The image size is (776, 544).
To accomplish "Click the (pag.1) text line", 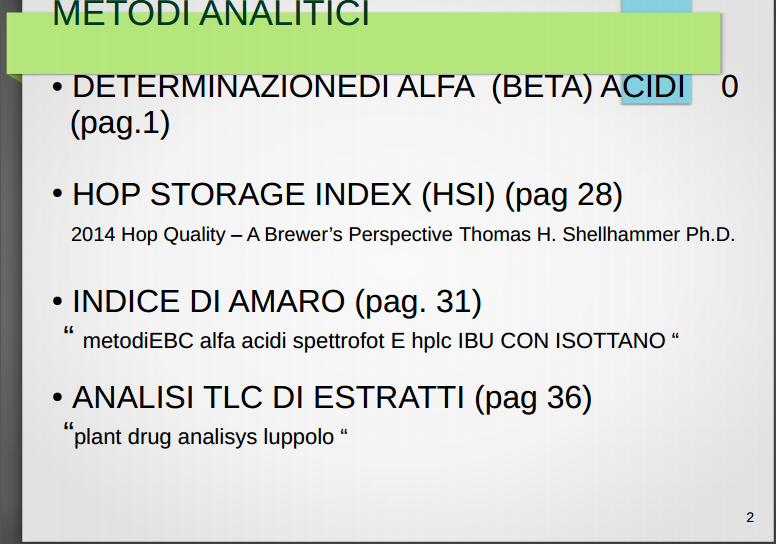I will pyautogui.click(x=120, y=123).
